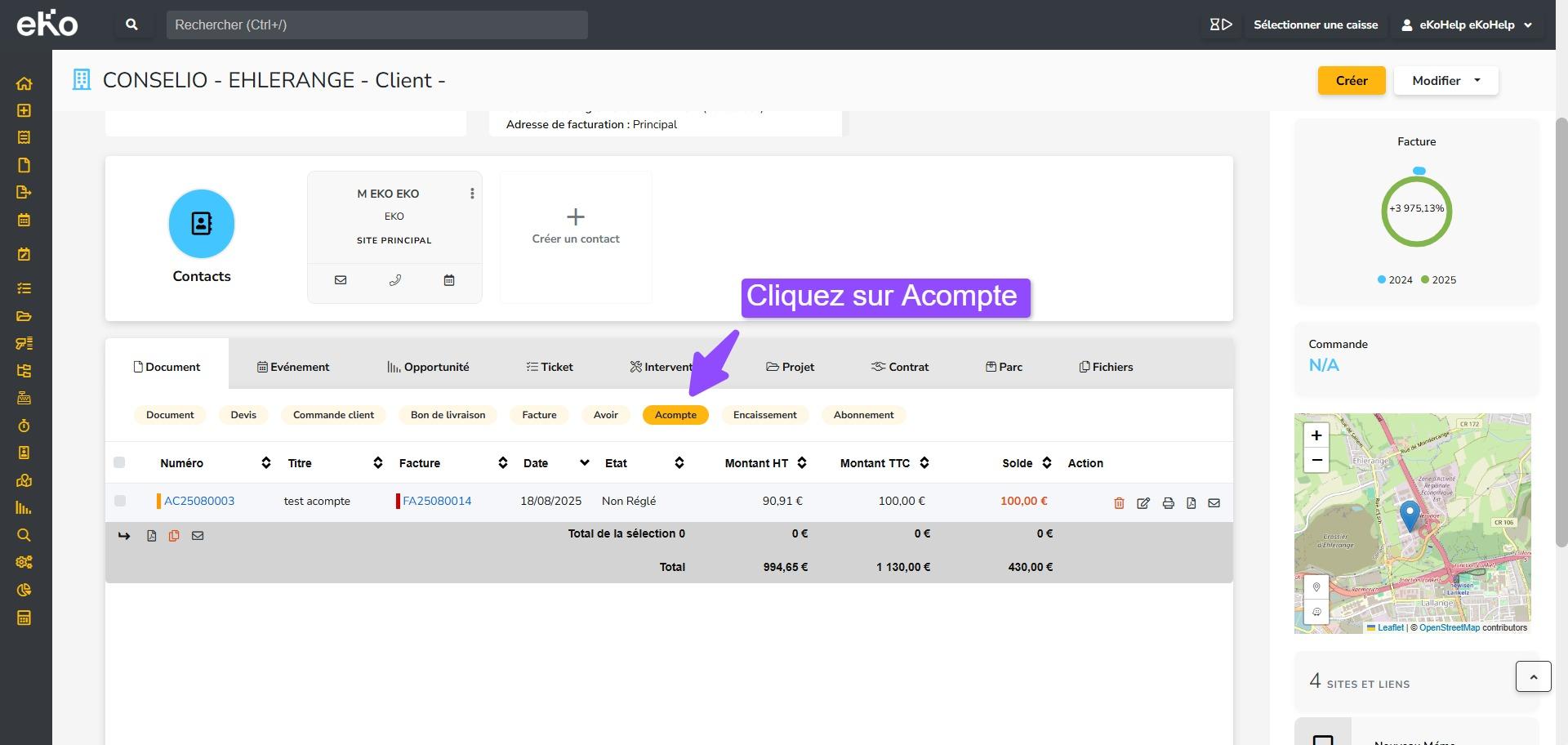This screenshot has width=1568, height=745.
Task: Expand the eKoHelp user menu
Action: [1467, 25]
